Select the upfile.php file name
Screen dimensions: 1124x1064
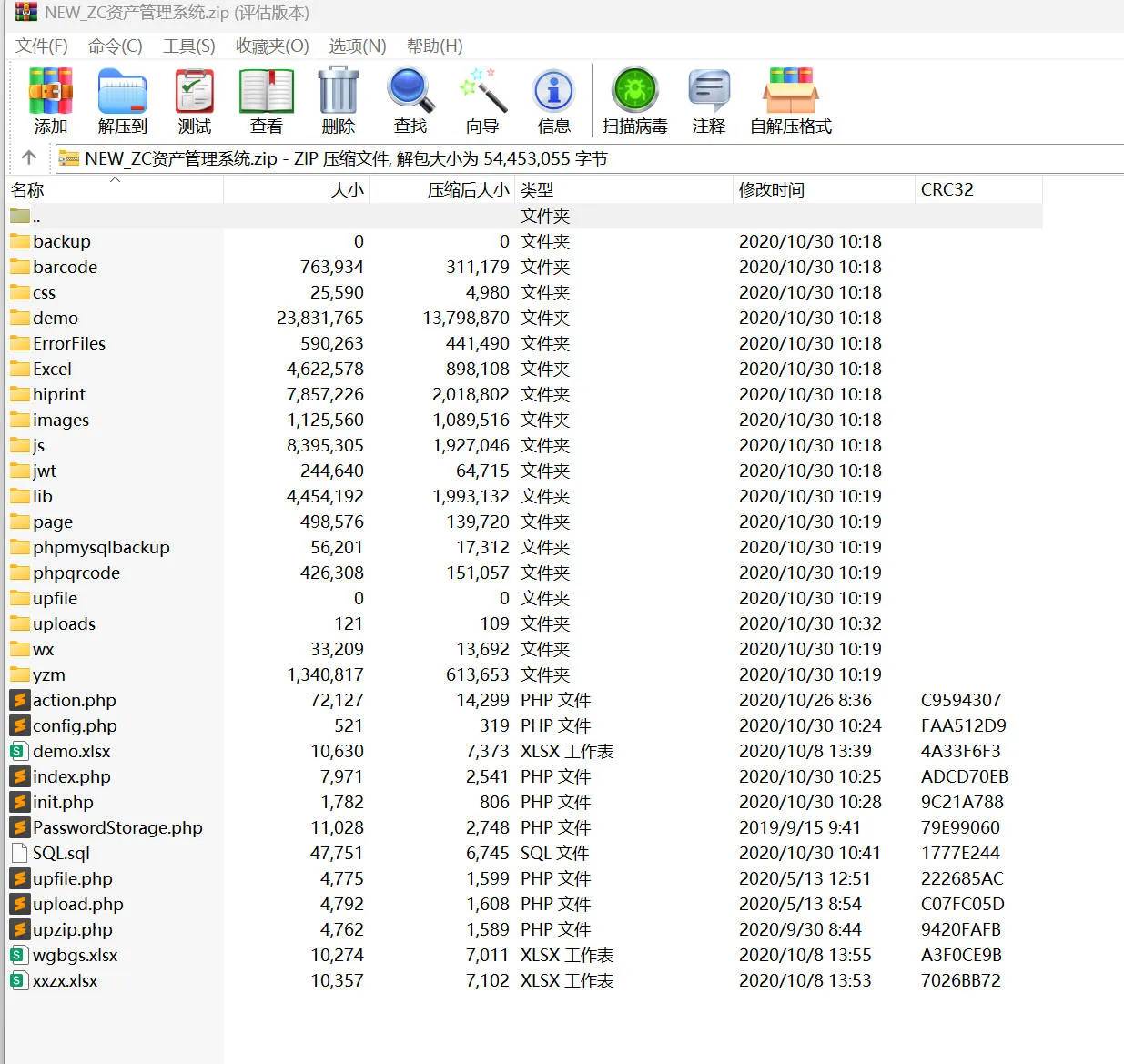click(73, 878)
